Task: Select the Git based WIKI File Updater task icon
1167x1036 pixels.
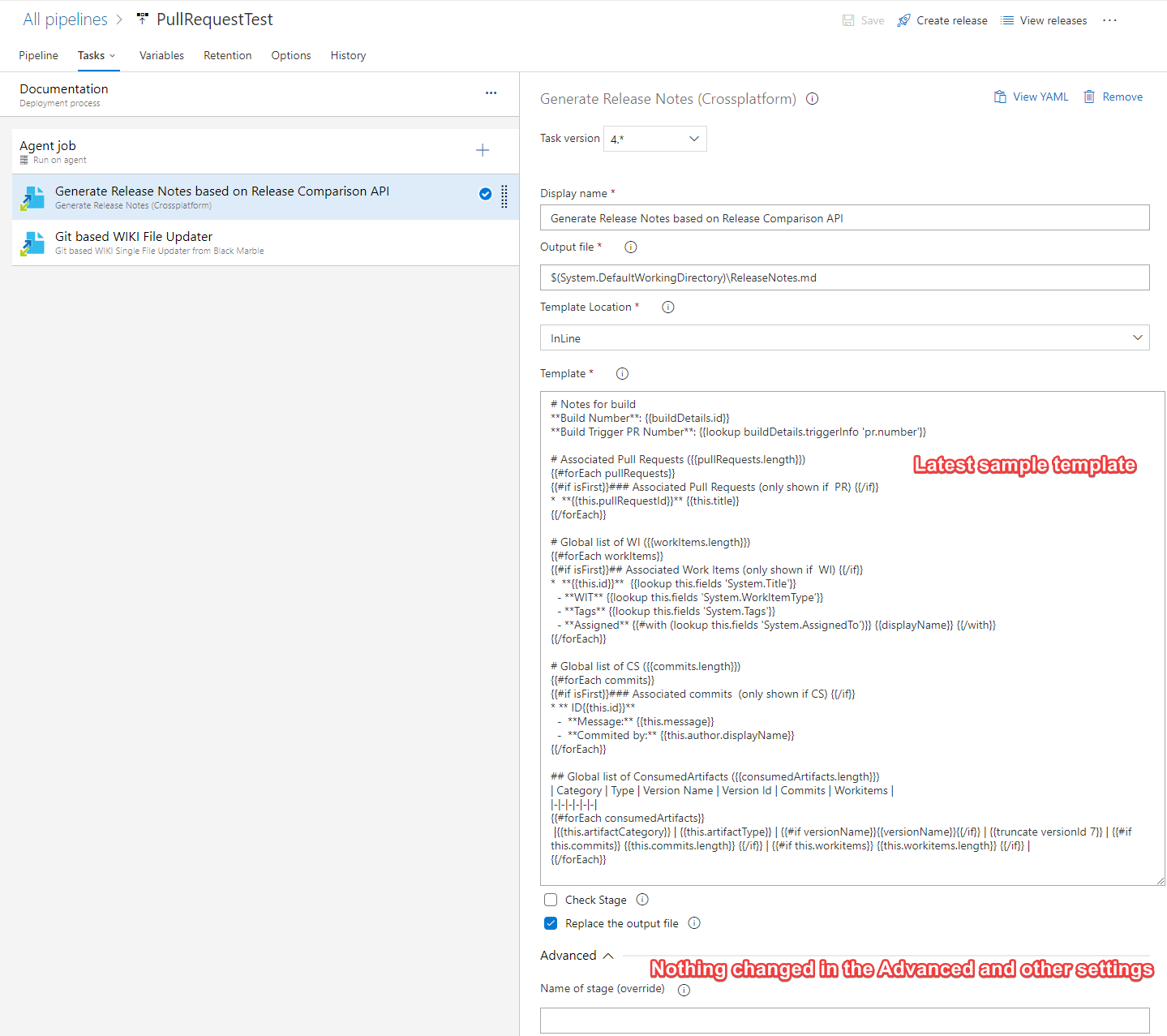Action: coord(32,243)
